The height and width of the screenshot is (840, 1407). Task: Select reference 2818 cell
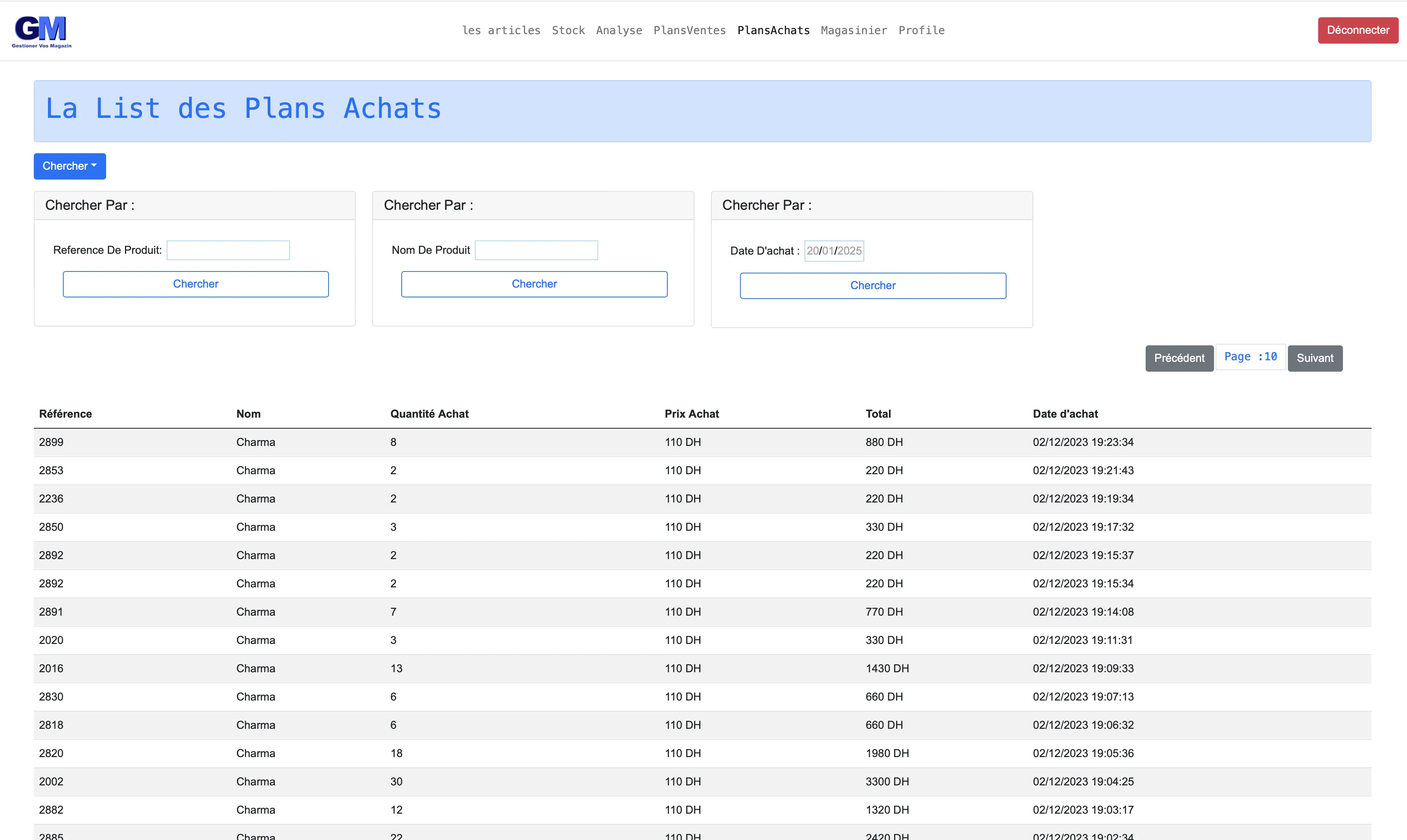coord(51,725)
